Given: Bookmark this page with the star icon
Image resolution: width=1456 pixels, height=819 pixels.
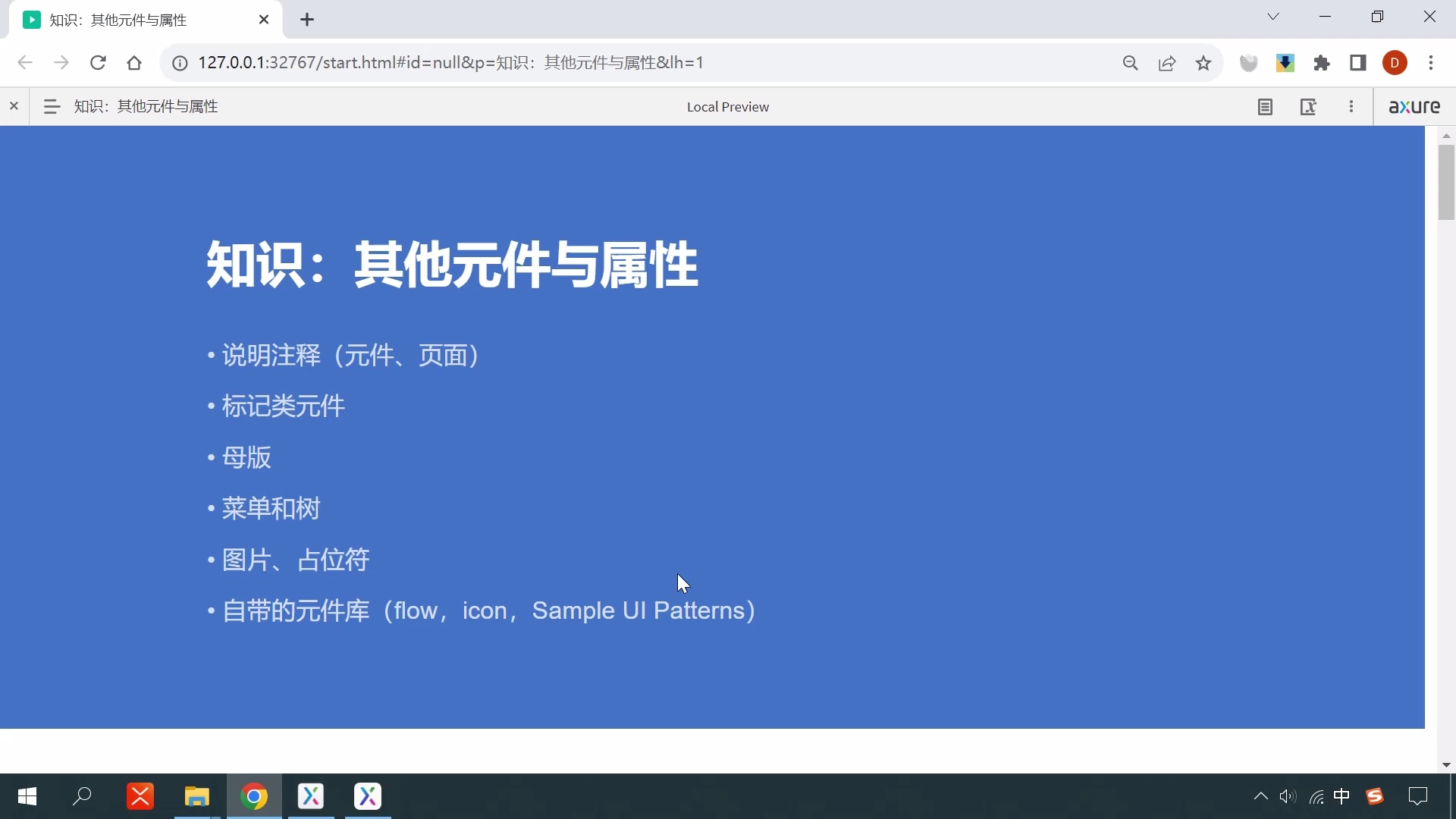Looking at the screenshot, I should coord(1204,63).
